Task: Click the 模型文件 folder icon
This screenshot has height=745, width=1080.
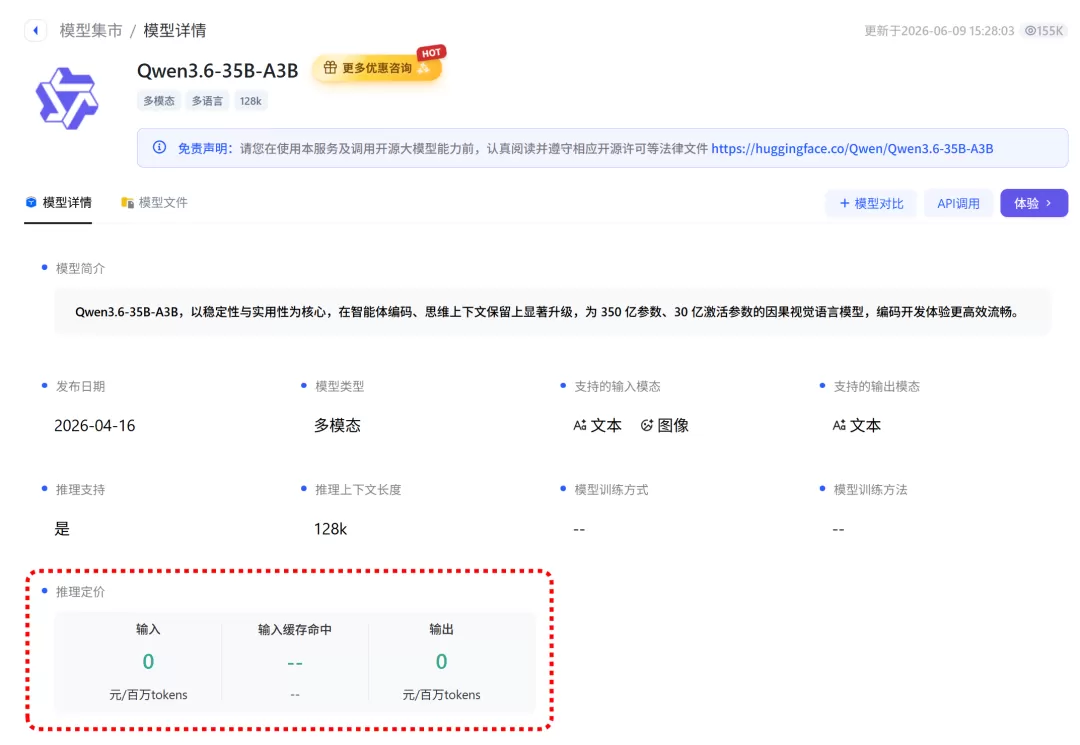Action: (127, 202)
